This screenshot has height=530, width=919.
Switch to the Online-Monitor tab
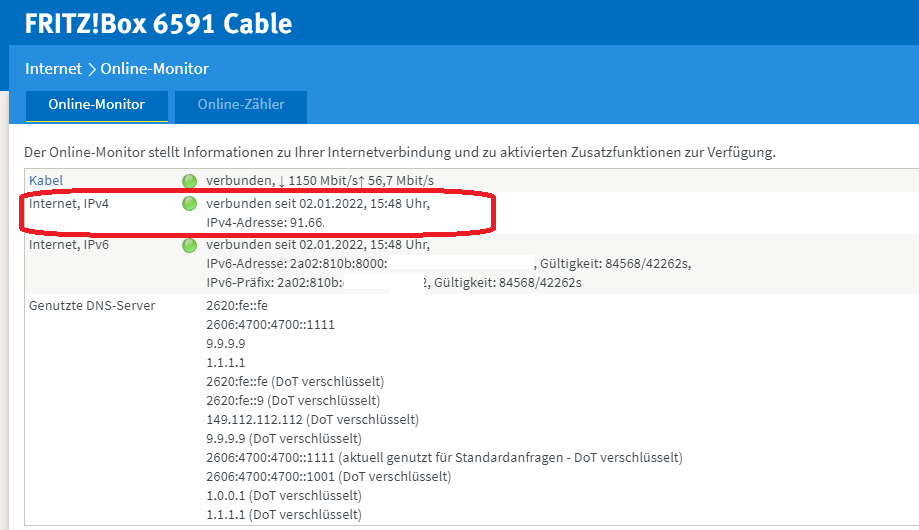tap(97, 106)
